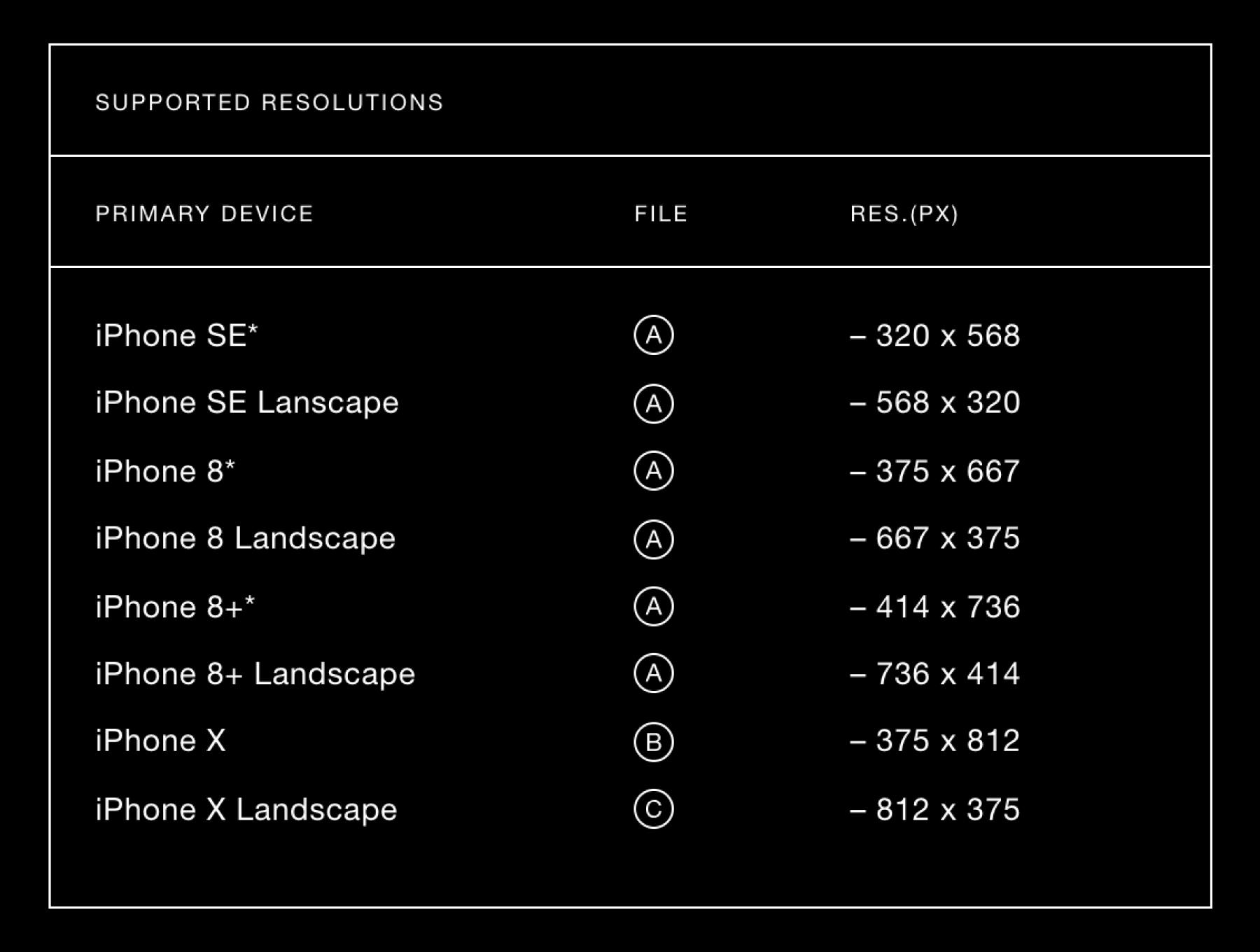Click the circled B icon for iPhone X
Screen dimensions: 1260x952
click(x=653, y=741)
